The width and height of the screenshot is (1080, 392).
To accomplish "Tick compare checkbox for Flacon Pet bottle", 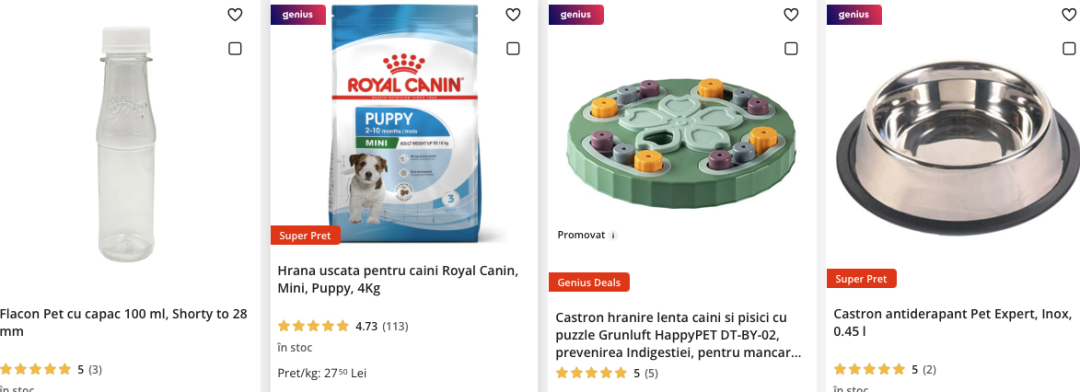I will [x=235, y=48].
